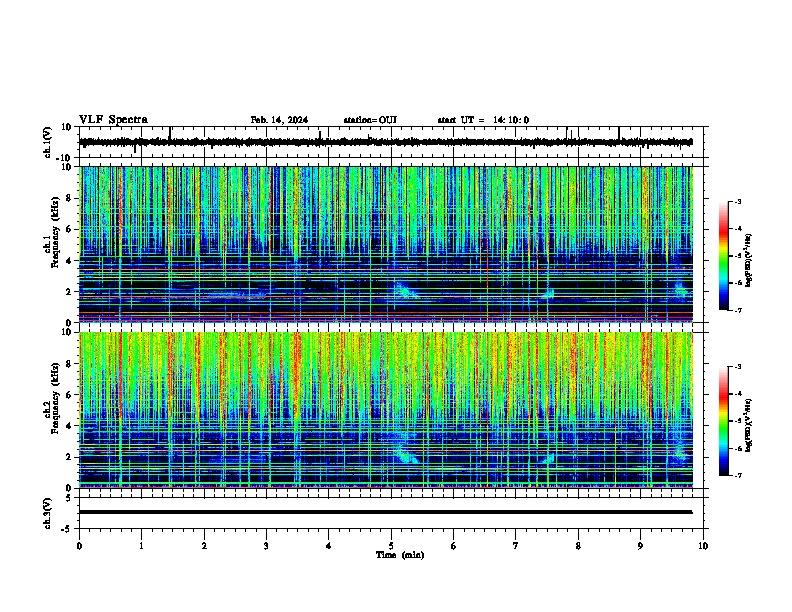Click the thick black ch.3 voltage line
Image resolution: width=792 pixels, height=612 pixels.
coord(385,512)
